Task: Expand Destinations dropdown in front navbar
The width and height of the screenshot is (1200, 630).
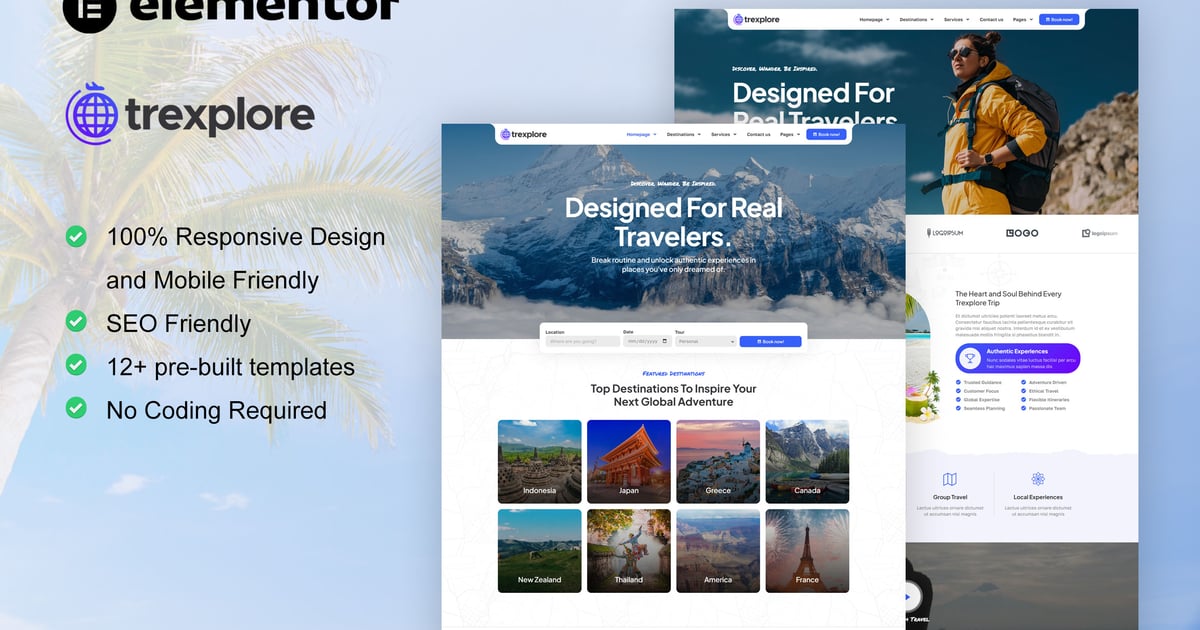Action: (684, 134)
